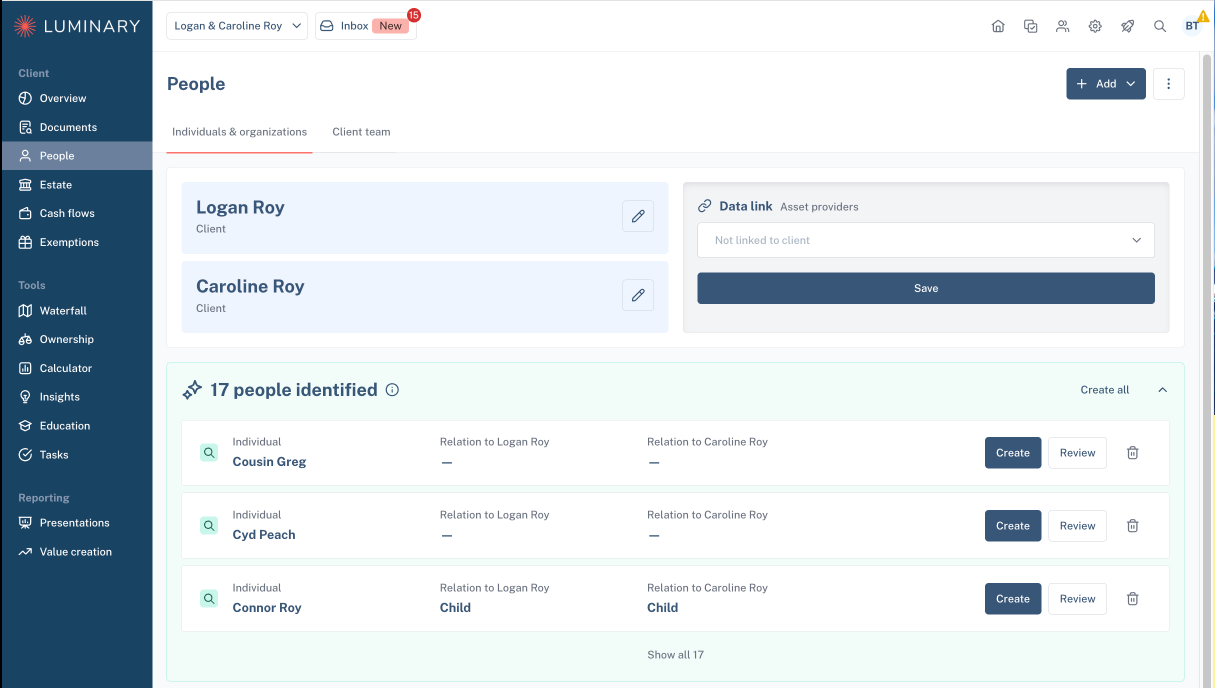Screen dimensions: 1215x688
Task: Click Create for Cyd Peach
Action: [1013, 526]
